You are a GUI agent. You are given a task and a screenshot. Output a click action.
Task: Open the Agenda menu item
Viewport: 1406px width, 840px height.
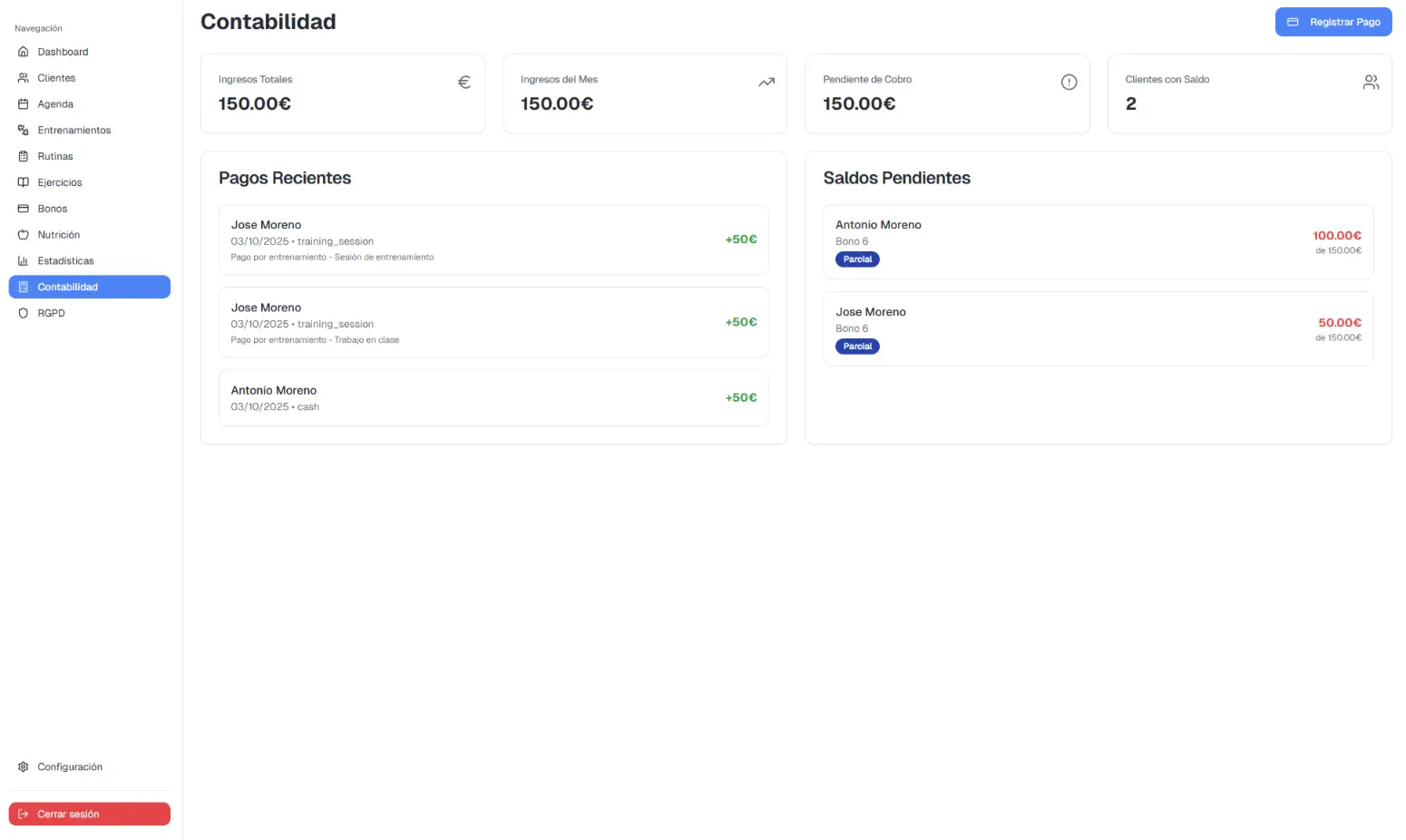click(x=90, y=104)
